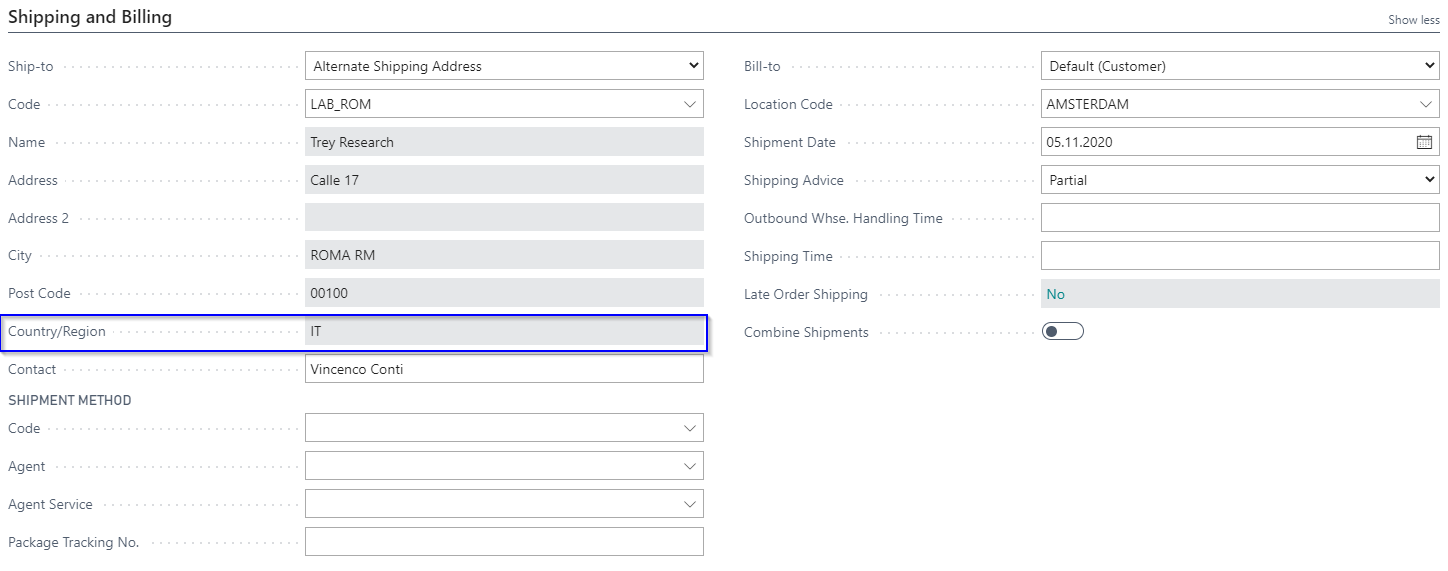This screenshot has width=1448, height=571.
Task: Click the Late Order Shipping No link
Action: click(1055, 294)
